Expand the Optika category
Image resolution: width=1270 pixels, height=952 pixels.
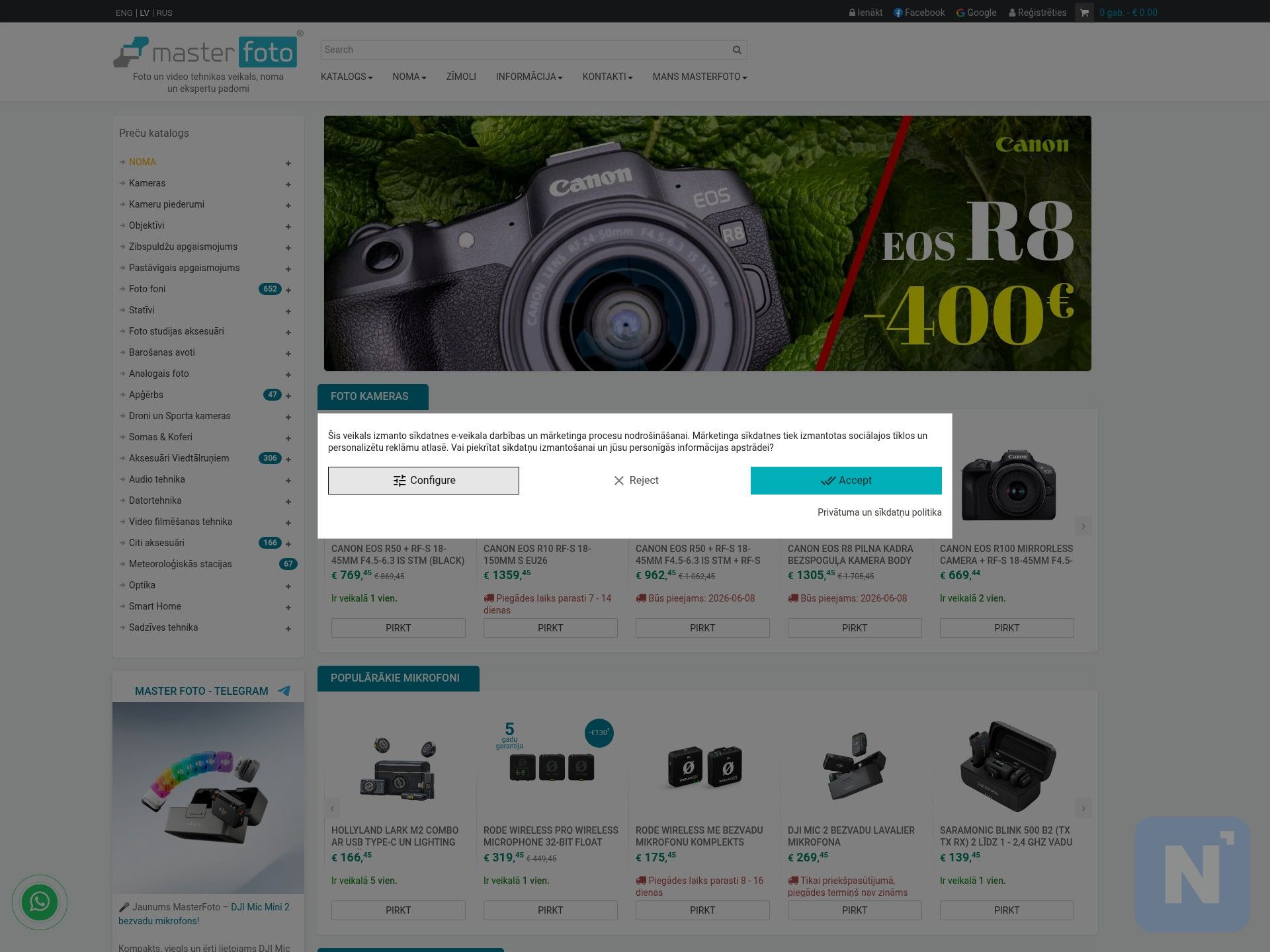coord(288,586)
